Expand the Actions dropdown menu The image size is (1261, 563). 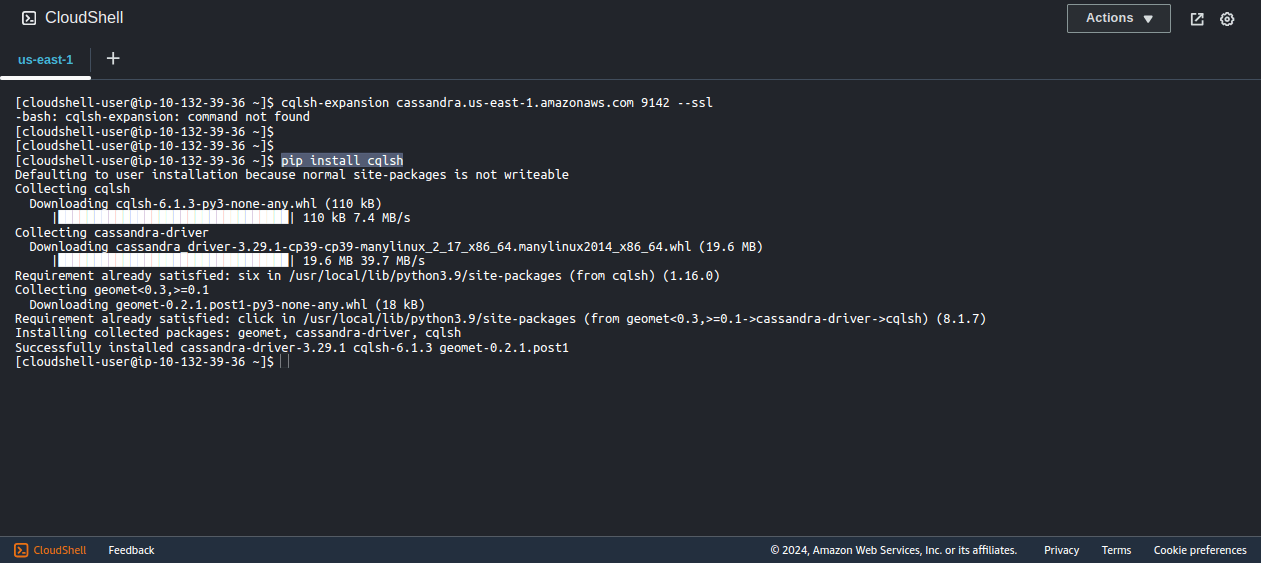click(1118, 18)
